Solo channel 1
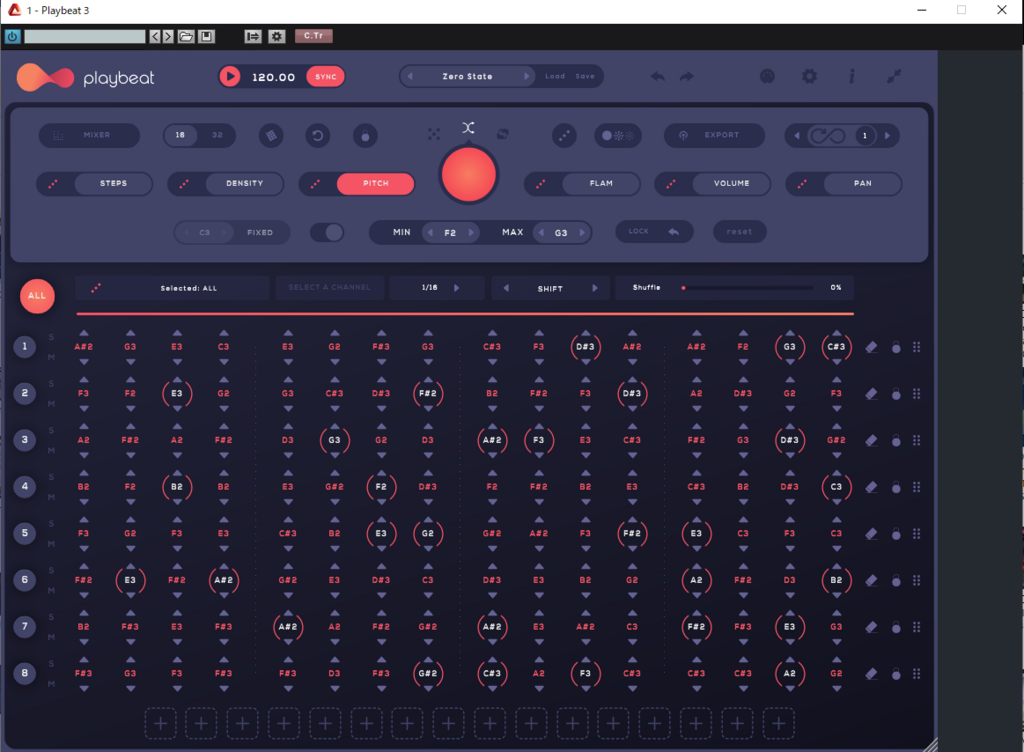Viewport: 1024px width, 752px height. tap(51, 337)
